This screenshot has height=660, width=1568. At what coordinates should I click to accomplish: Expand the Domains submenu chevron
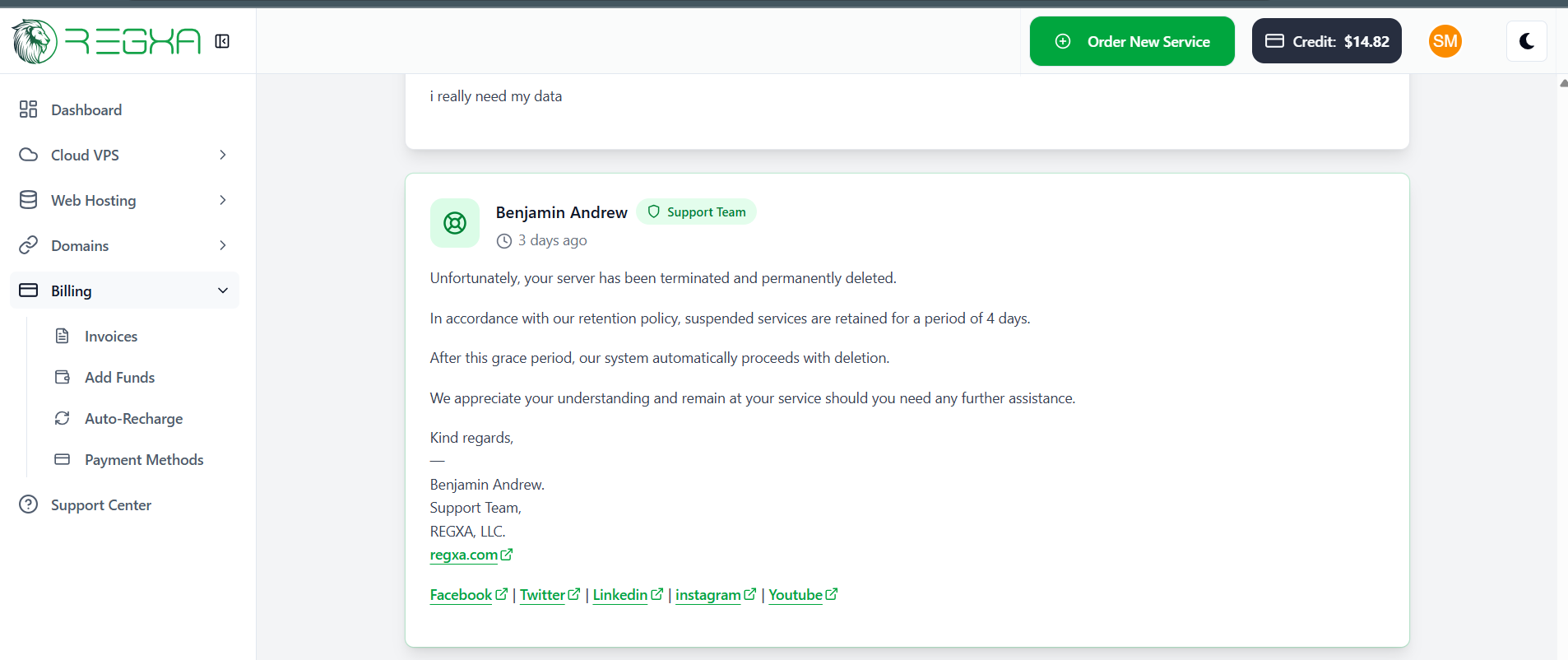223,245
